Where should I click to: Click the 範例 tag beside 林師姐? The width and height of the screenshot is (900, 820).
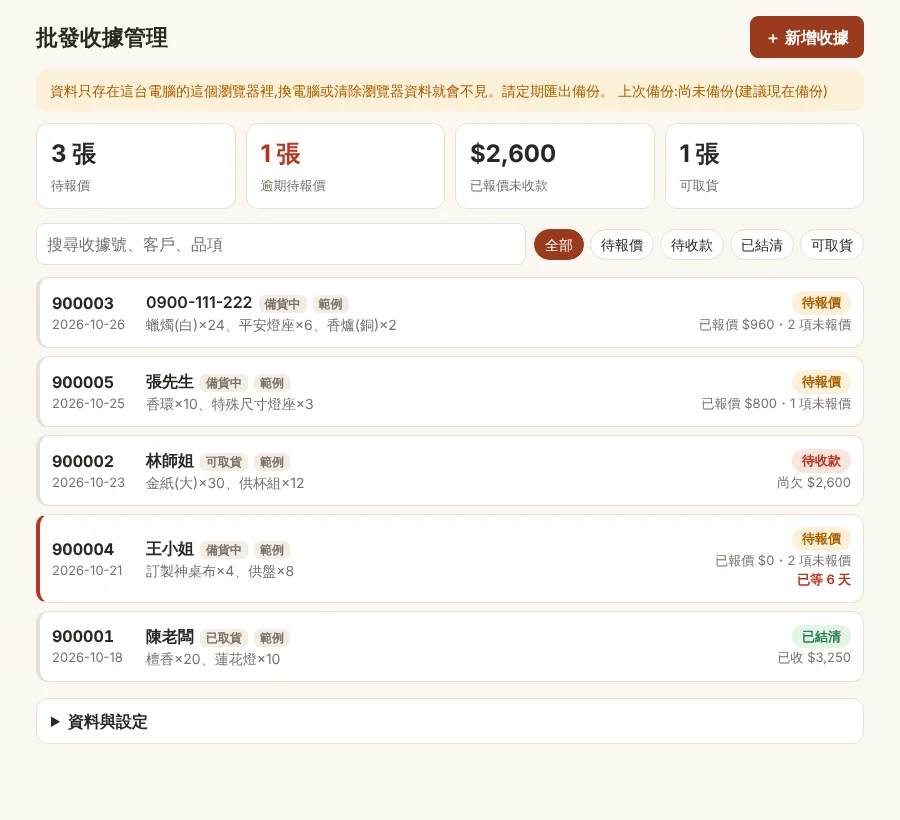(x=272, y=462)
